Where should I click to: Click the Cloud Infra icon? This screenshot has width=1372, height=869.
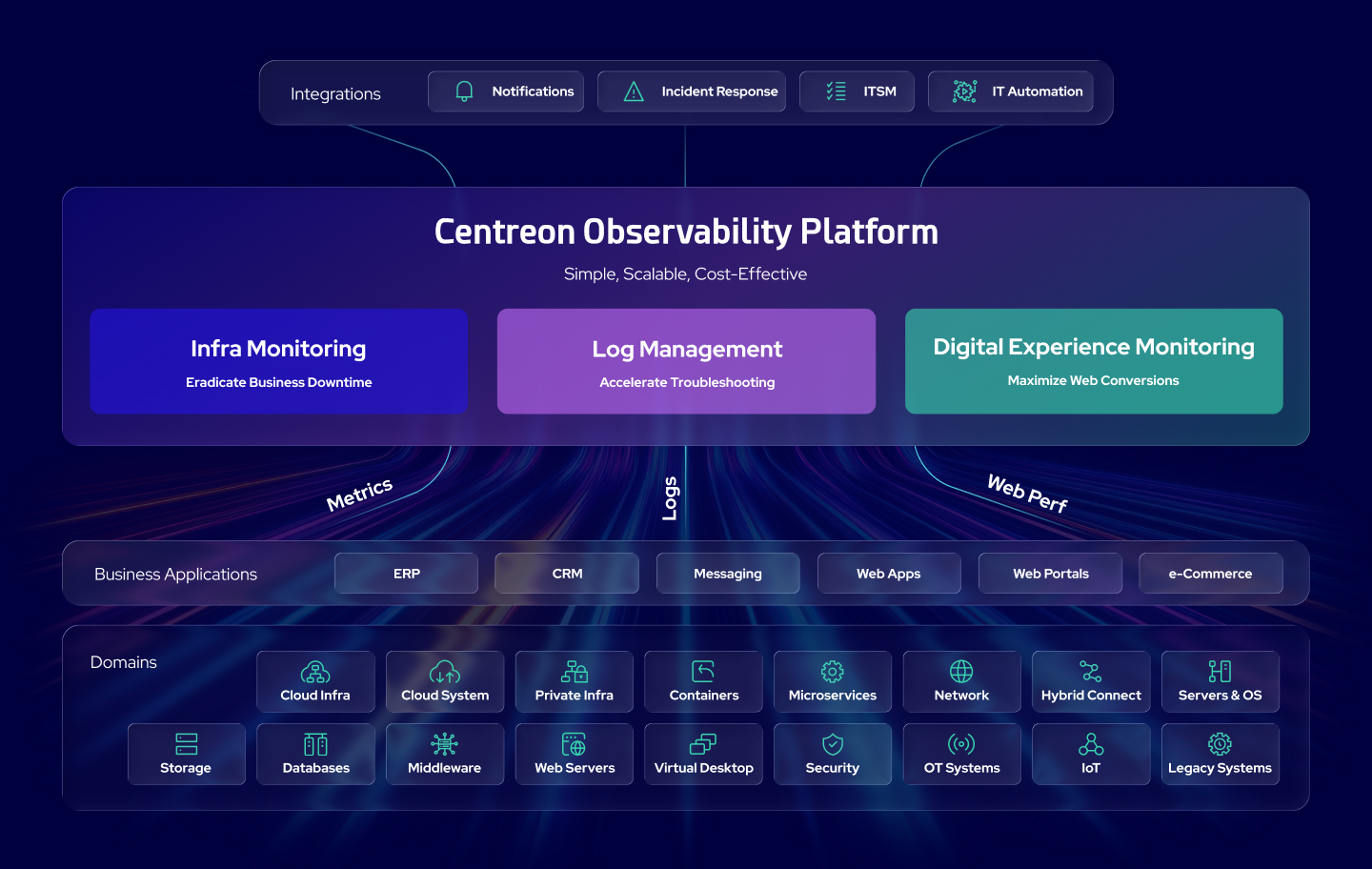point(315,672)
